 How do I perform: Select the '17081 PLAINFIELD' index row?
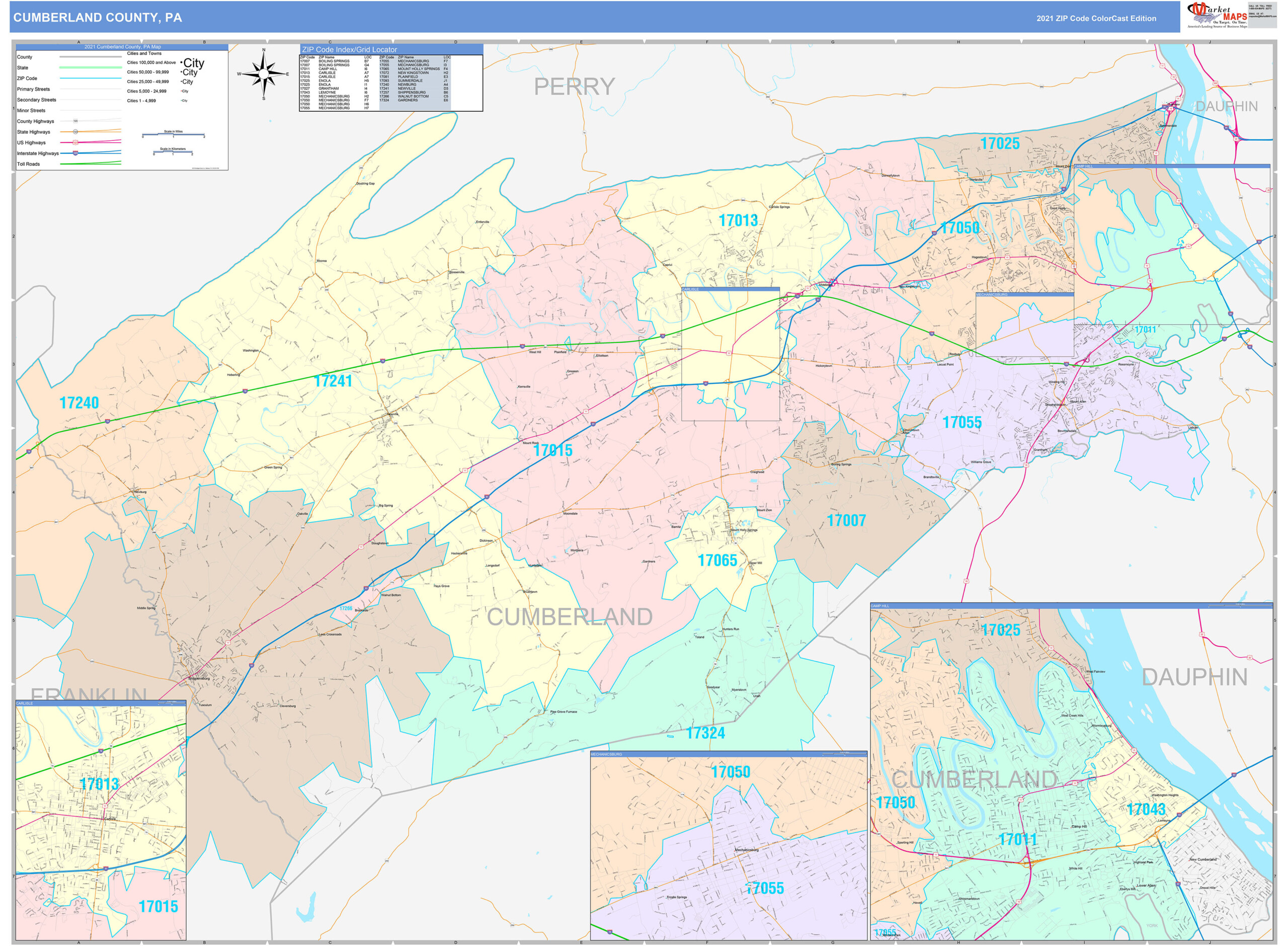tap(415, 76)
